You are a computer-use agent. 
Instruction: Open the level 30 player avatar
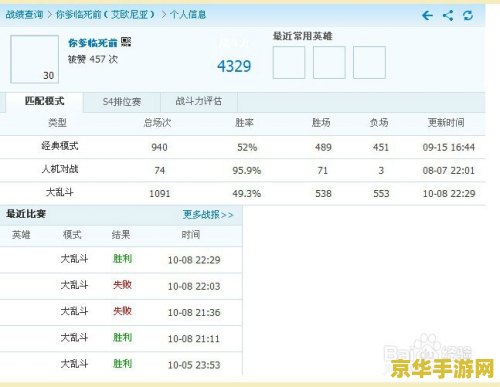click(34, 59)
